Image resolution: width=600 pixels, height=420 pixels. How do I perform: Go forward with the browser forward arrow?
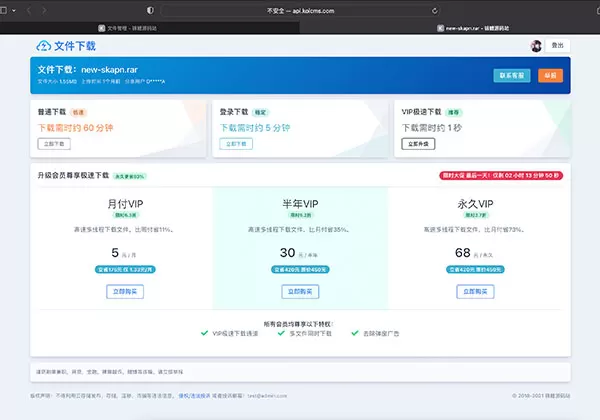[x=44, y=10]
